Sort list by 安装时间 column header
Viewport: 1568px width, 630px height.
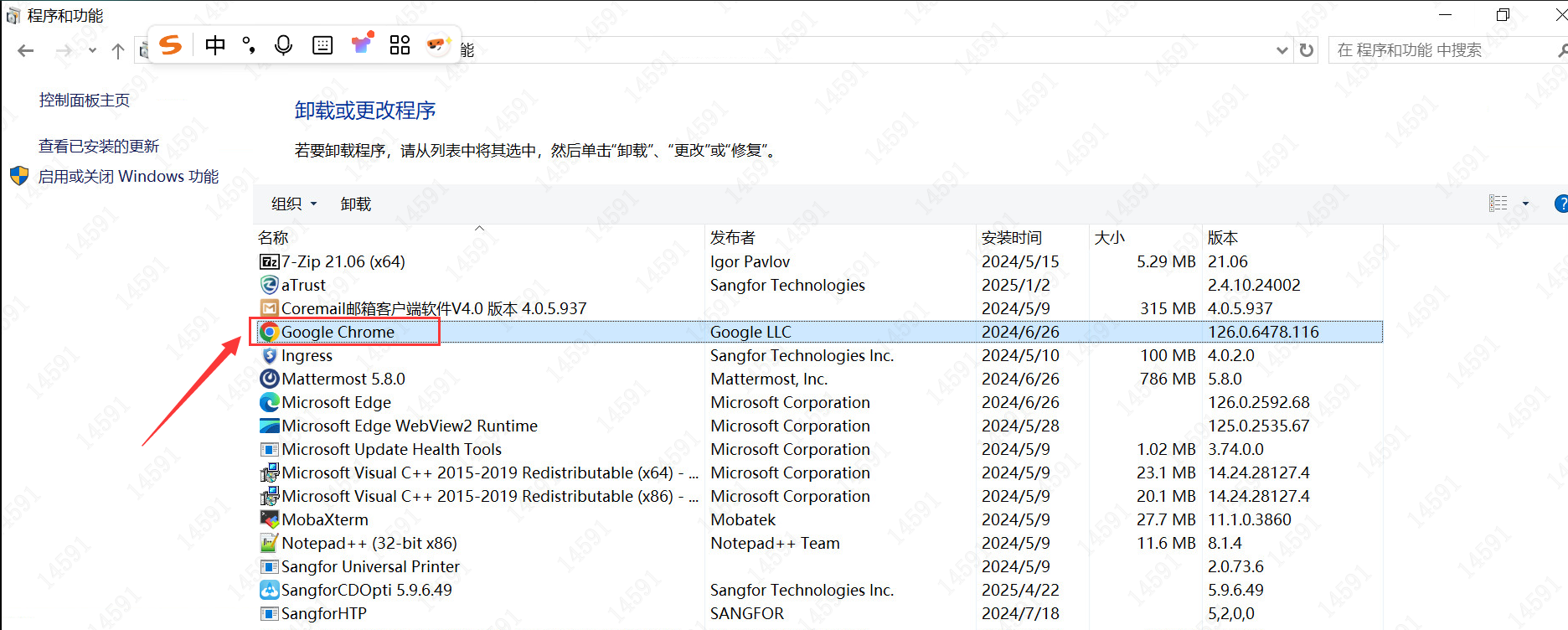click(1012, 237)
